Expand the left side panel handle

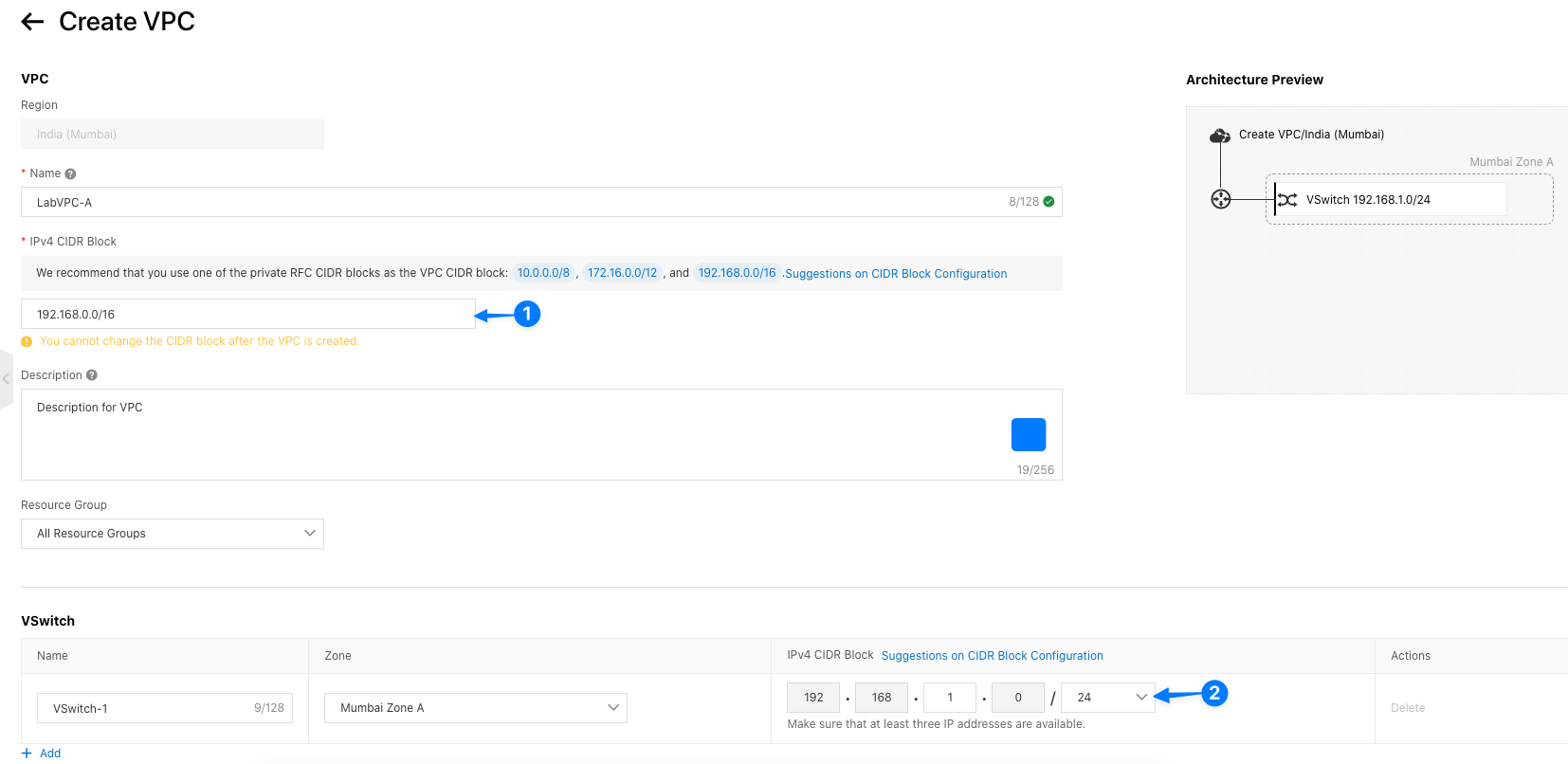pos(6,378)
